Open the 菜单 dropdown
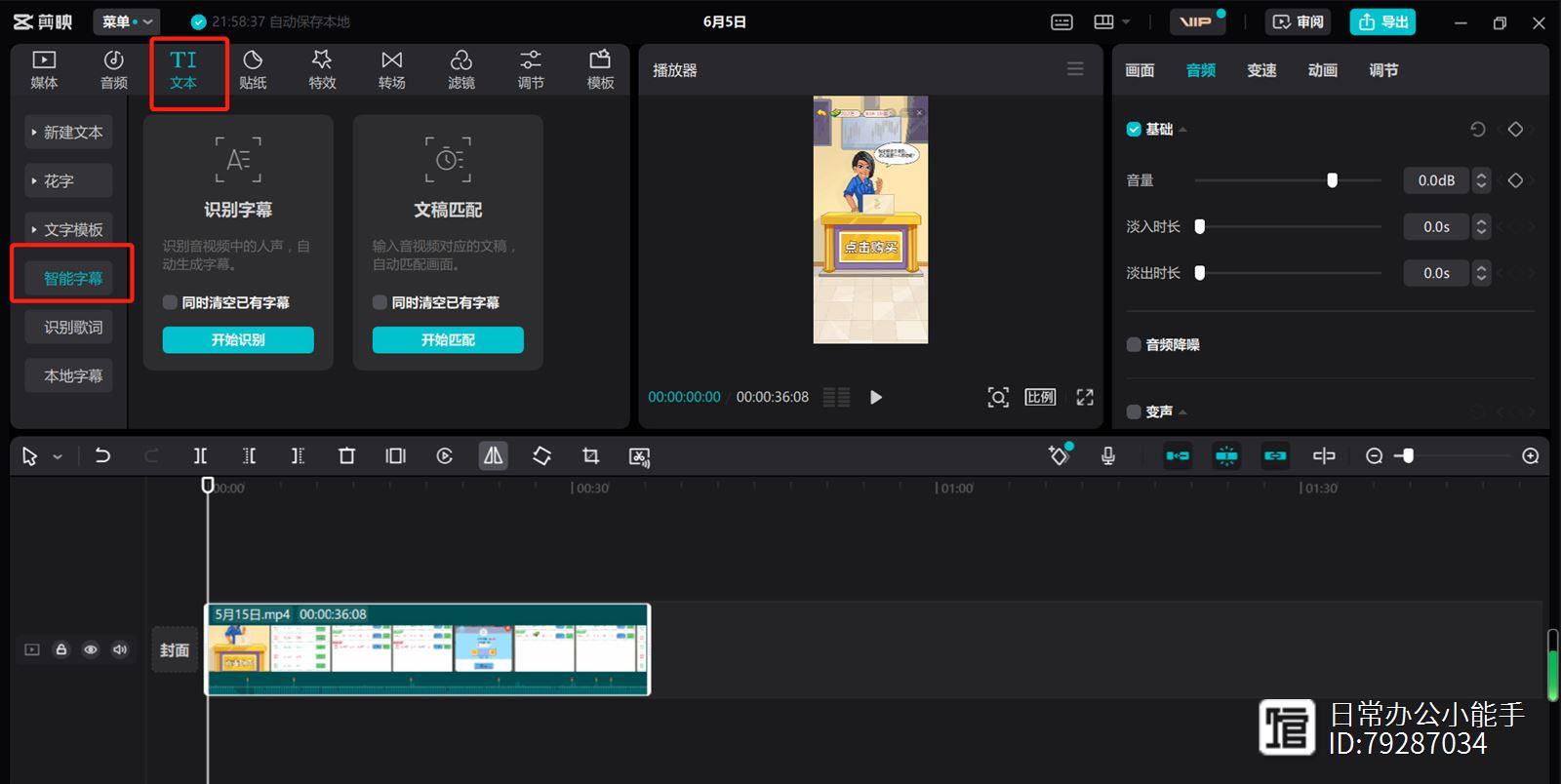The height and width of the screenshot is (784, 1561). click(127, 21)
